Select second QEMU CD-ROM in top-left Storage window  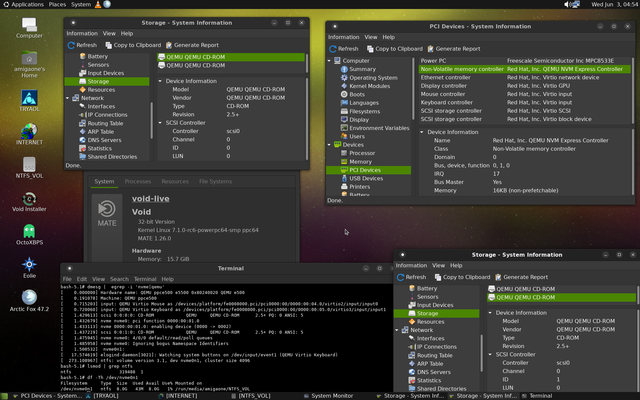[x=231, y=65]
